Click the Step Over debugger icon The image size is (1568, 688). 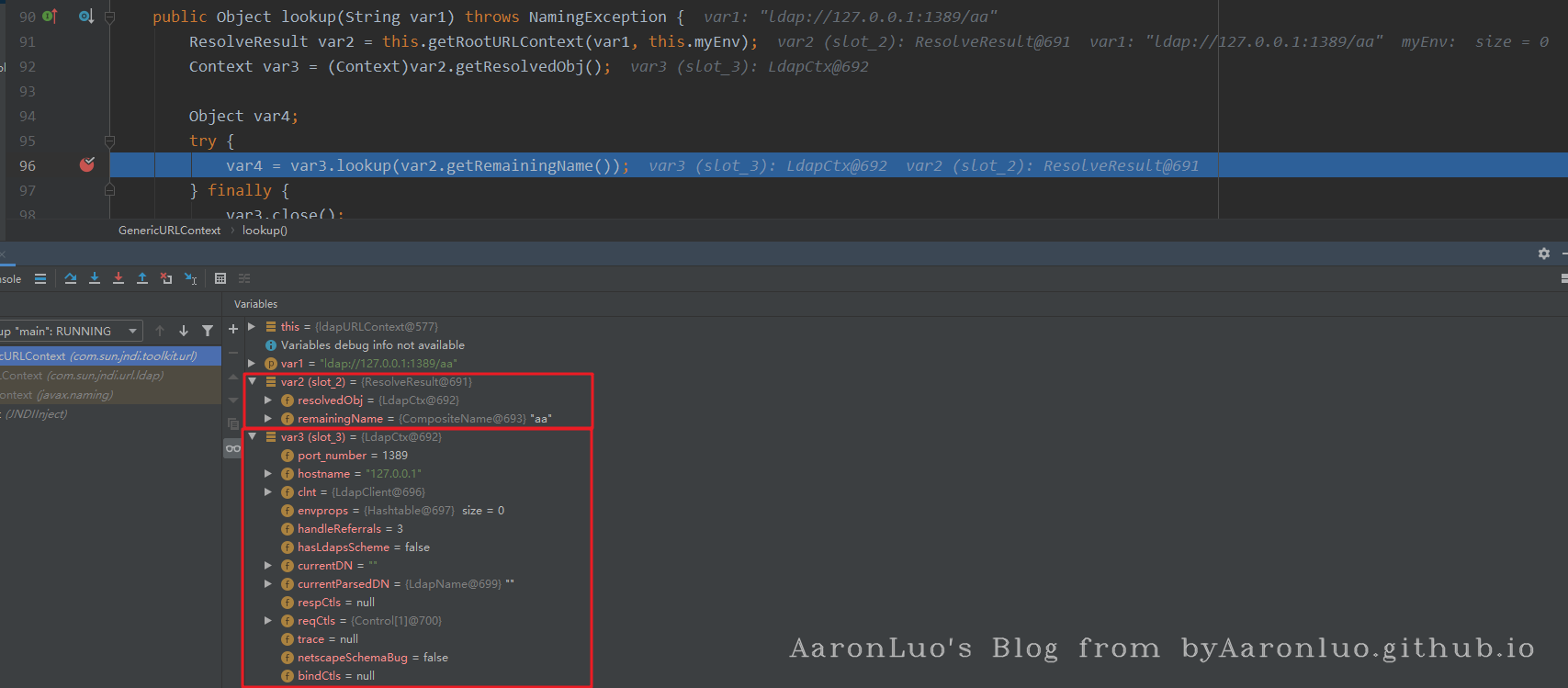point(71,278)
